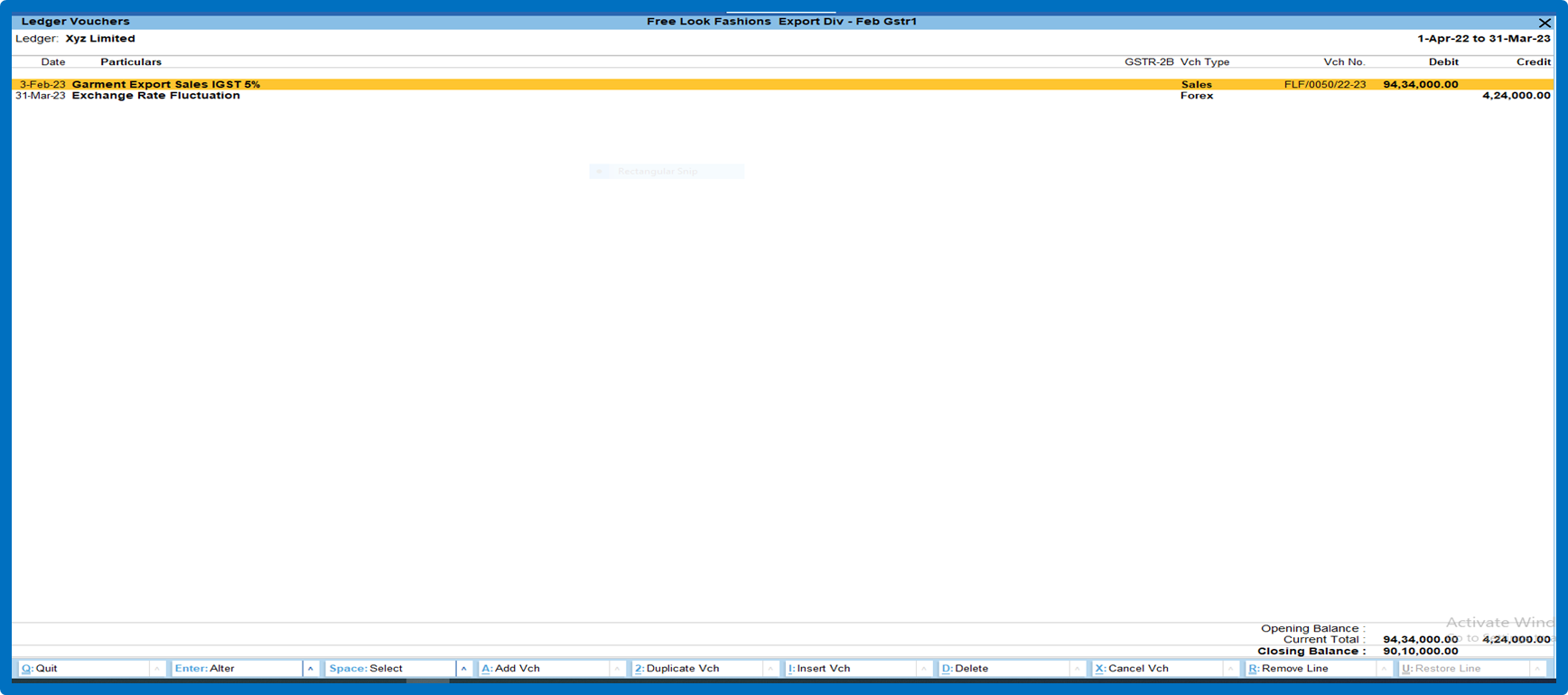This screenshot has width=1568, height=695.
Task: Expand the caret next to Quit
Action: tap(157, 669)
